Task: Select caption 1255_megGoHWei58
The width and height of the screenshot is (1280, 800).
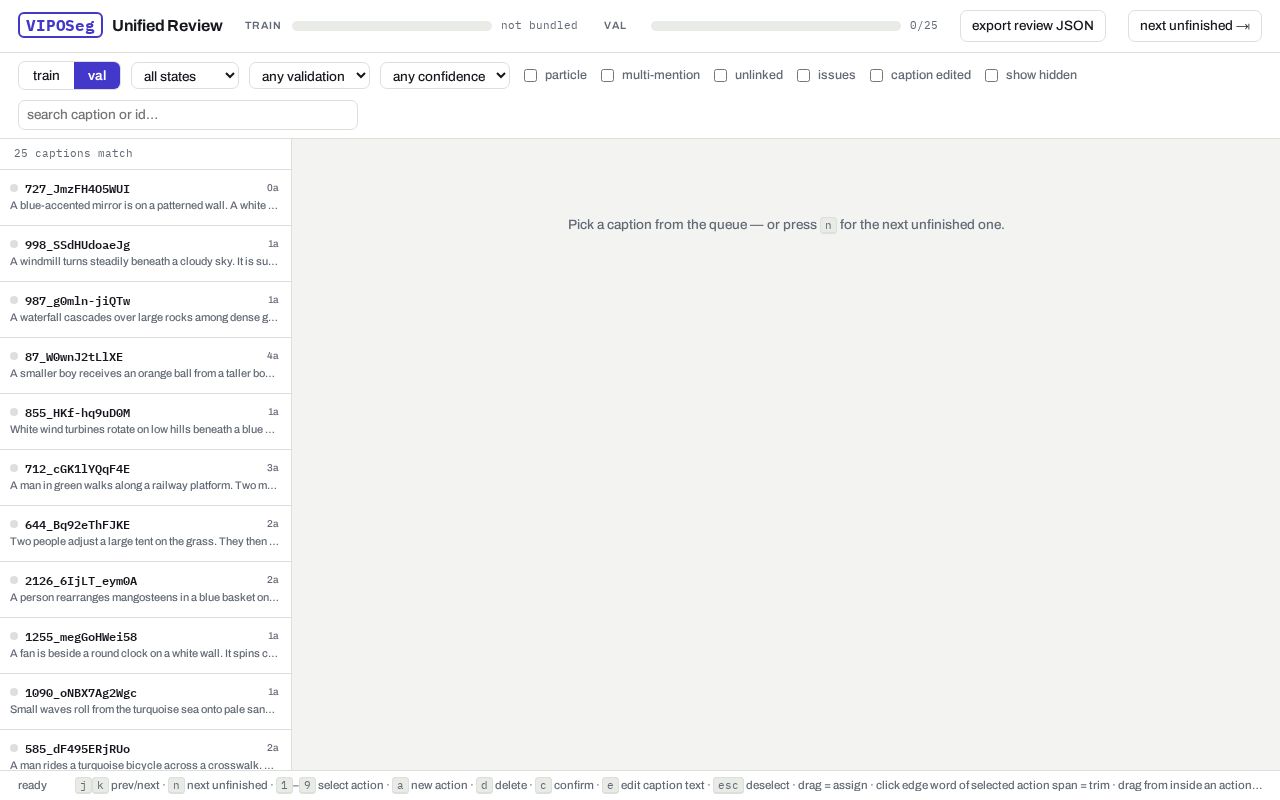Action: 145,645
